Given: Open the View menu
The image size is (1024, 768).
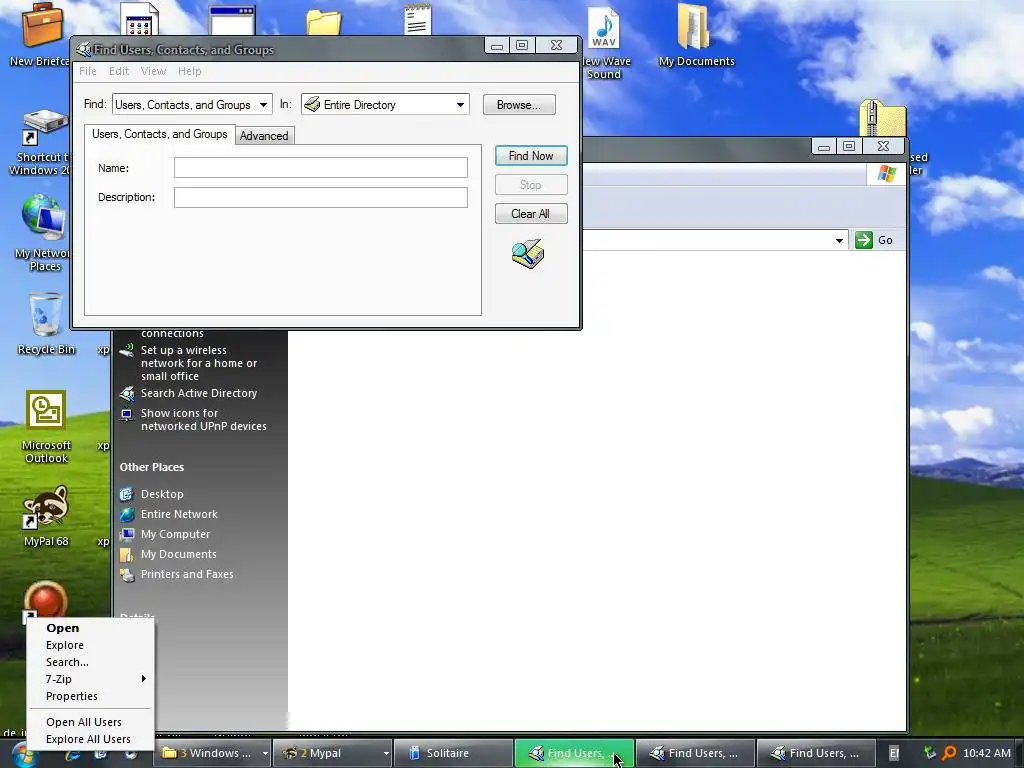Looking at the screenshot, I should click(153, 71).
